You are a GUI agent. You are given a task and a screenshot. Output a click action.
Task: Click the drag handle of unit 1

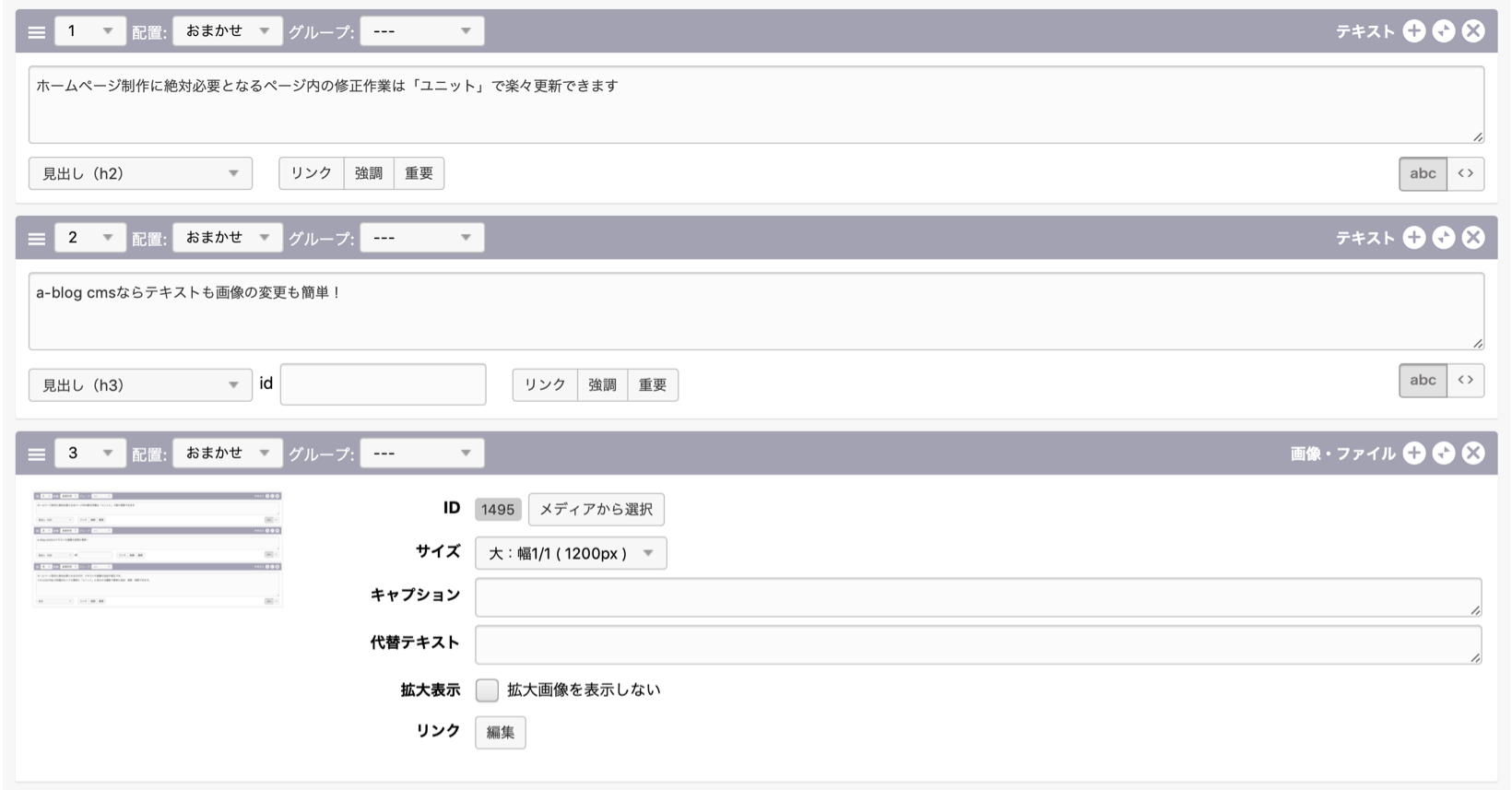coord(37,32)
